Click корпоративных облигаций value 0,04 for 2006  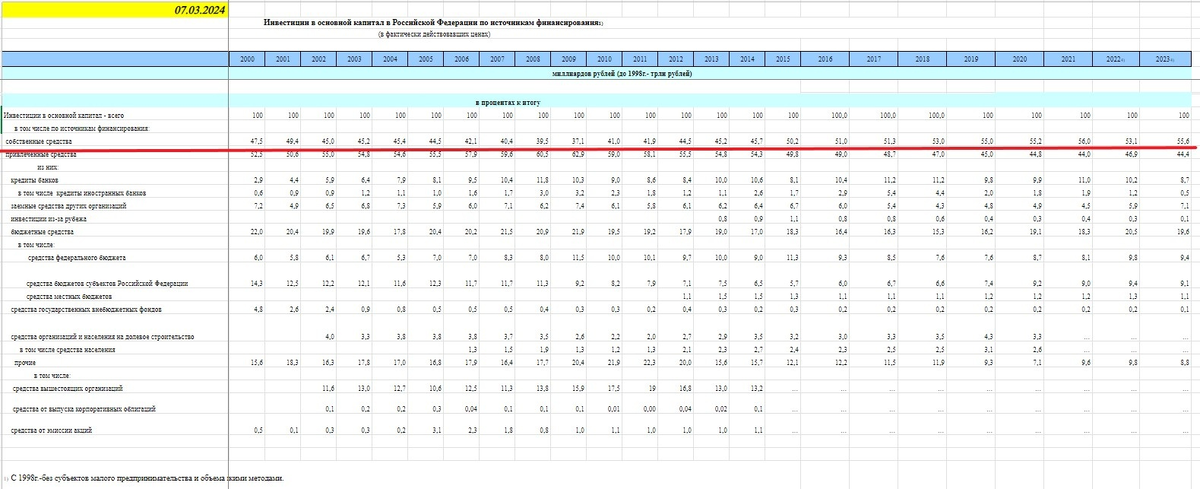click(471, 410)
